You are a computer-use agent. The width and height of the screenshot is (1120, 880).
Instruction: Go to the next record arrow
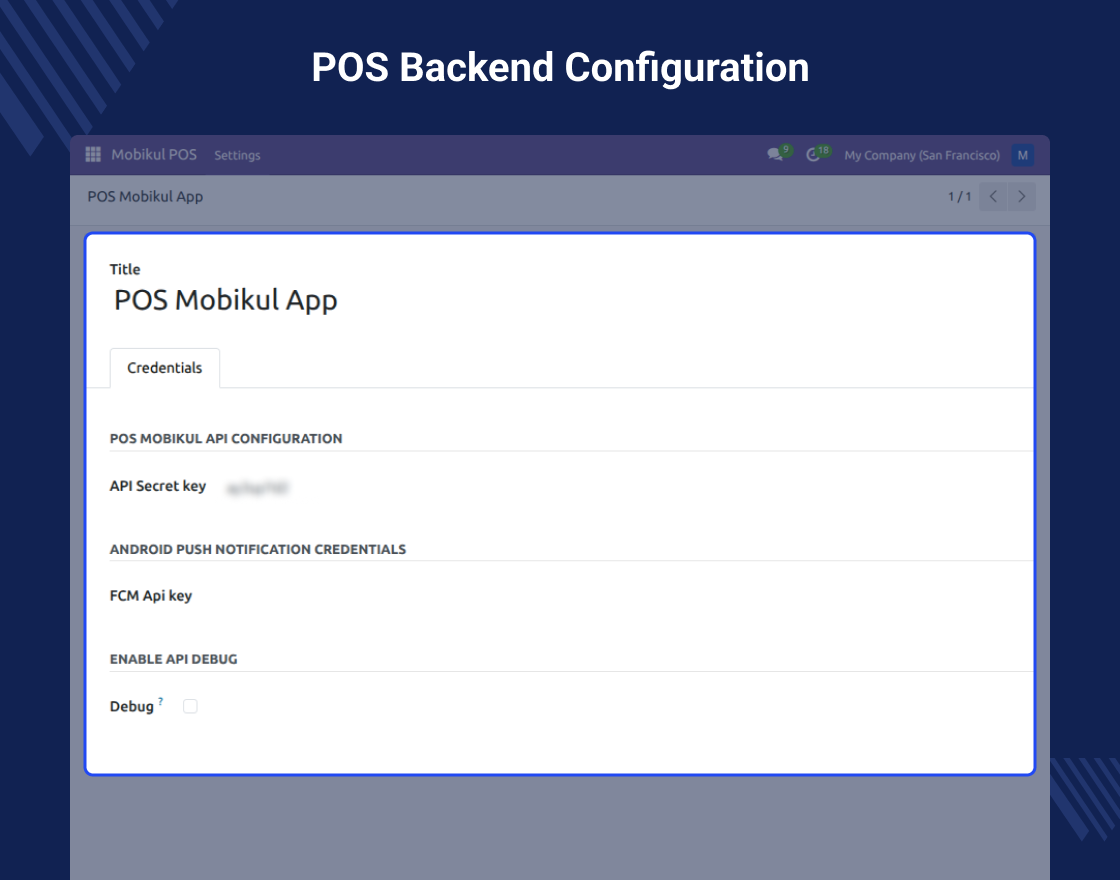pyautogui.click(x=1021, y=196)
